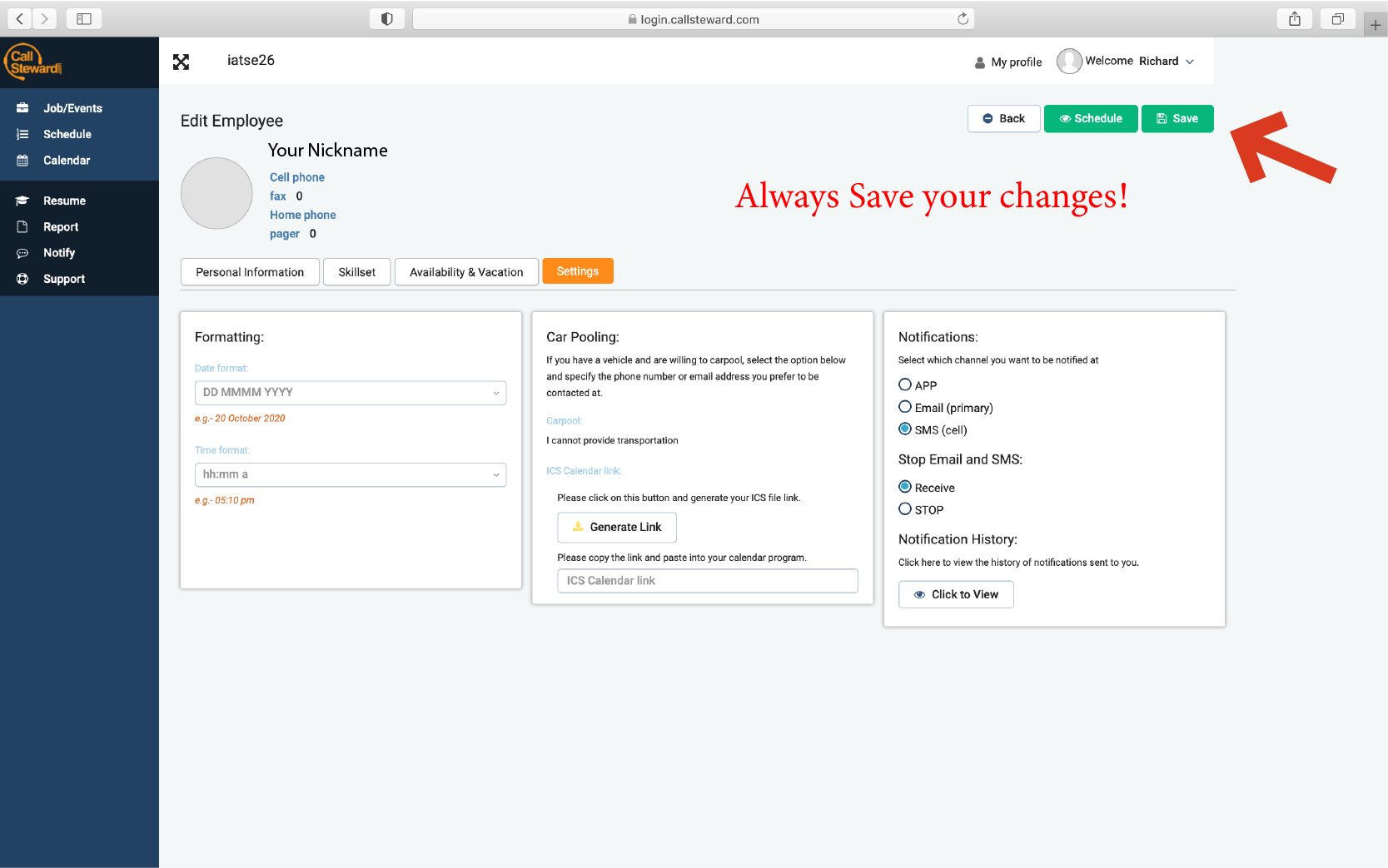Open the Date format dropdown
This screenshot has height=868, width=1388.
(350, 393)
